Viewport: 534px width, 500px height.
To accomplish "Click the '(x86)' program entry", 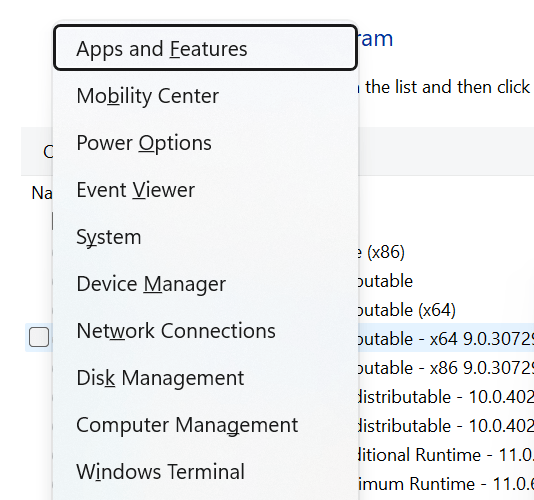I will click(x=381, y=252).
